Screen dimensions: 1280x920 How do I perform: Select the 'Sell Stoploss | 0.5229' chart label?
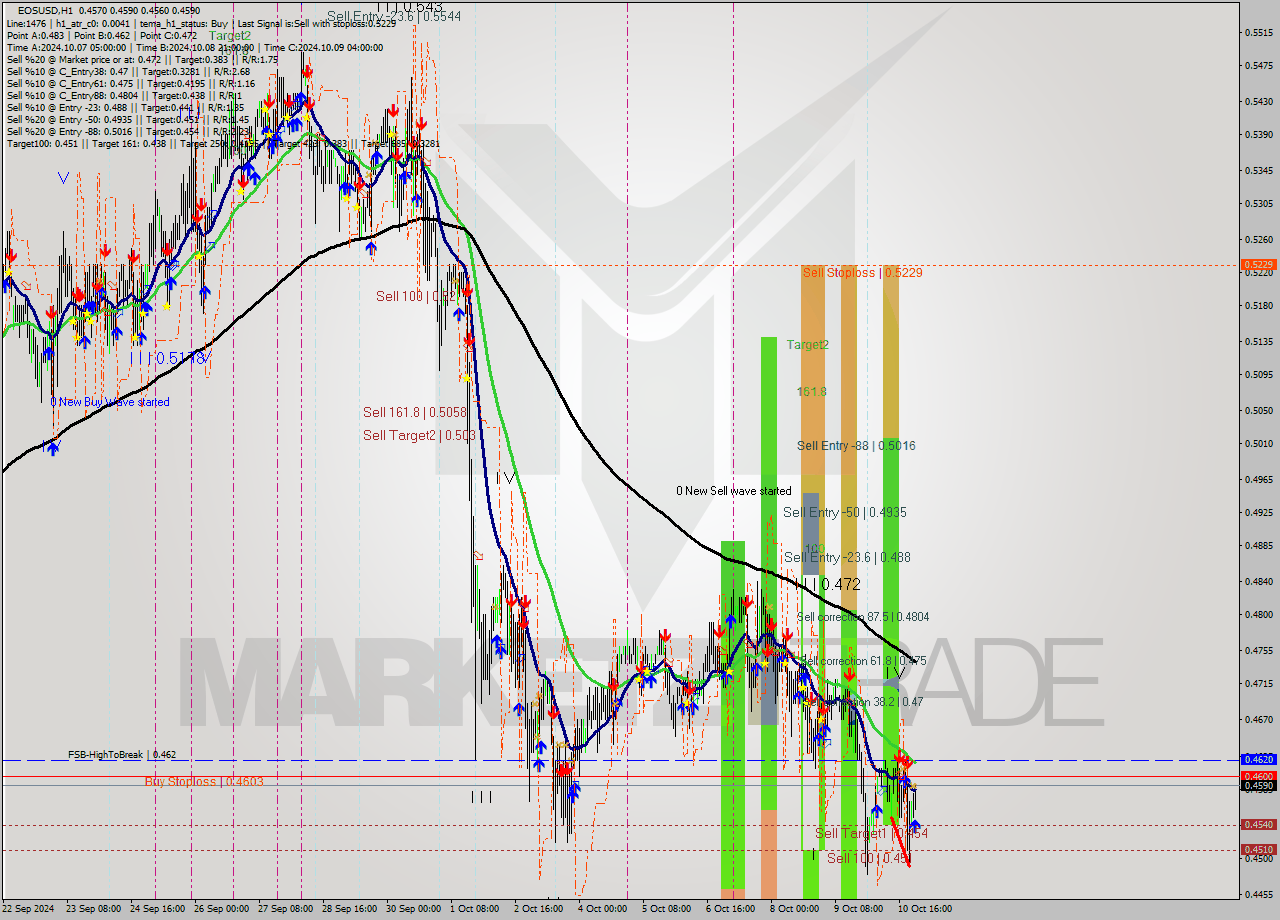pos(862,272)
